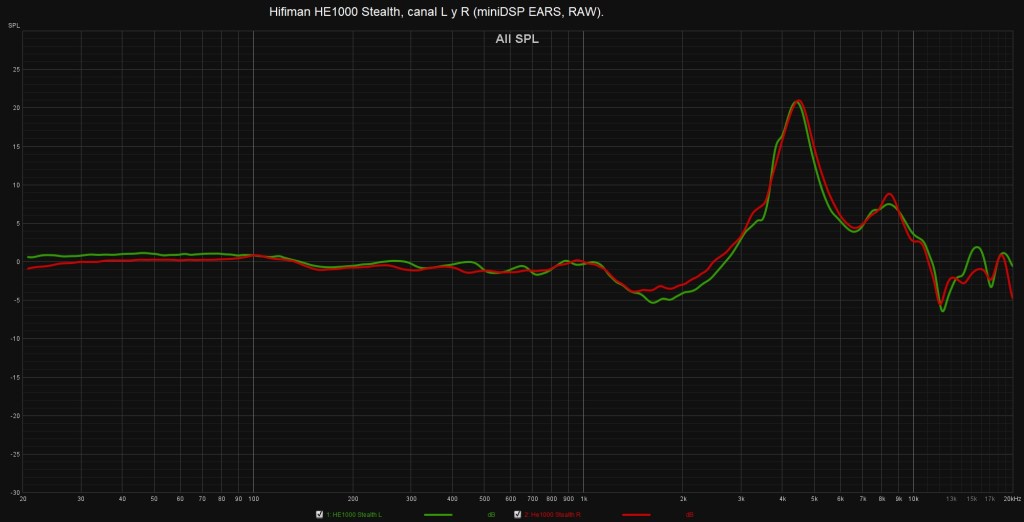Click the green line swatch in legend
The height and width of the screenshot is (522, 1024).
(x=439, y=514)
